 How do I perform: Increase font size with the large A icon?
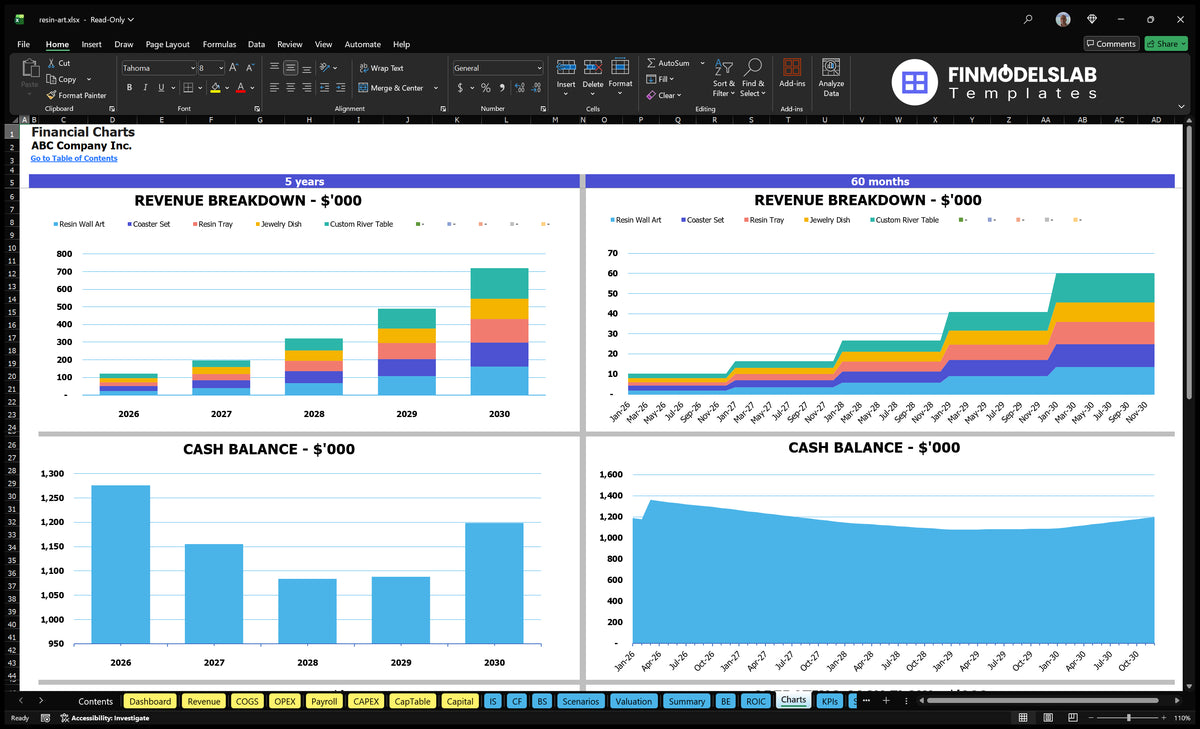click(234, 68)
